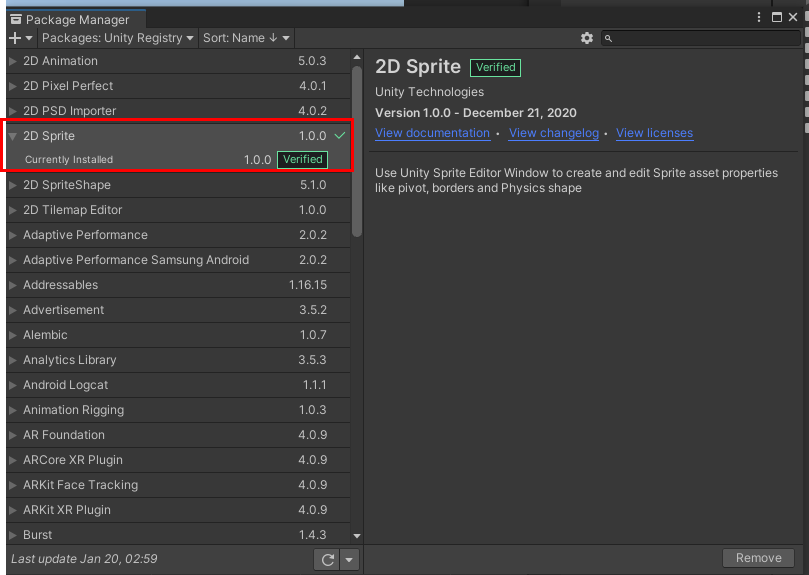Select the Animation Rigging package
This screenshot has height=575, width=809.
click(x=178, y=410)
